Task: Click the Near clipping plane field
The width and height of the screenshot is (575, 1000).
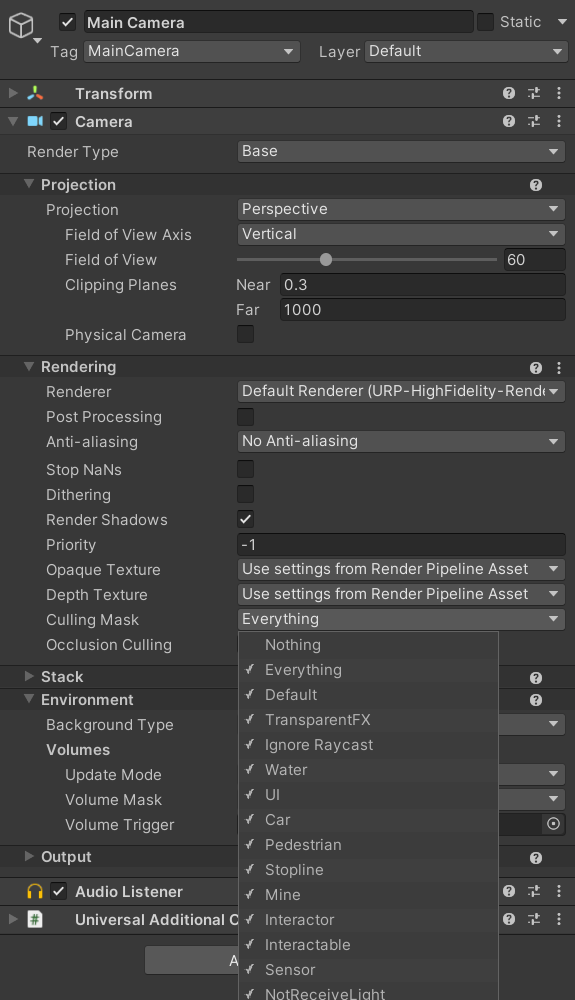Action: click(422, 284)
